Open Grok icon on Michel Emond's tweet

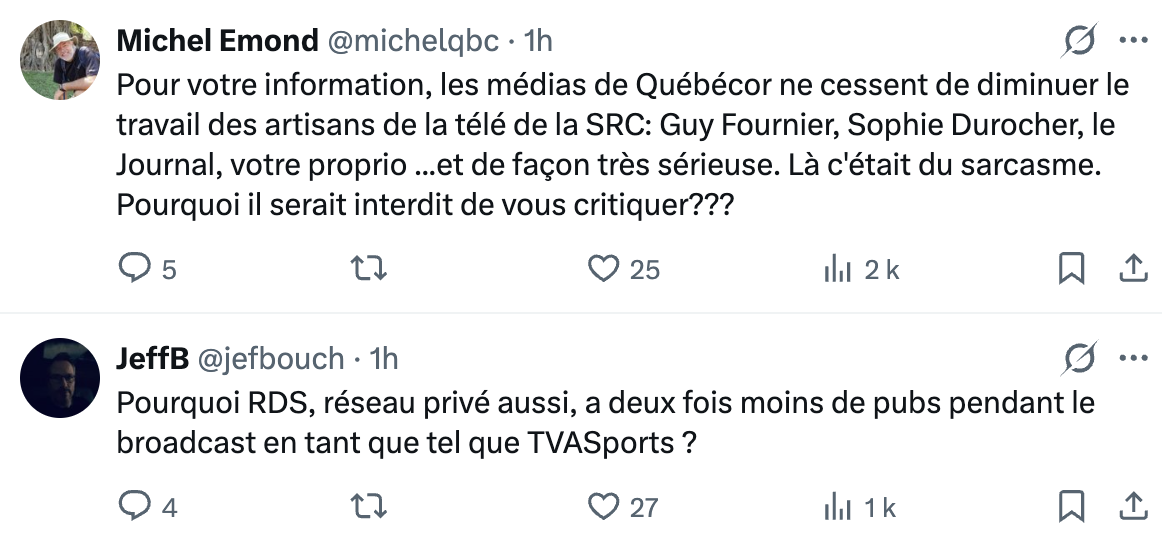1080,40
